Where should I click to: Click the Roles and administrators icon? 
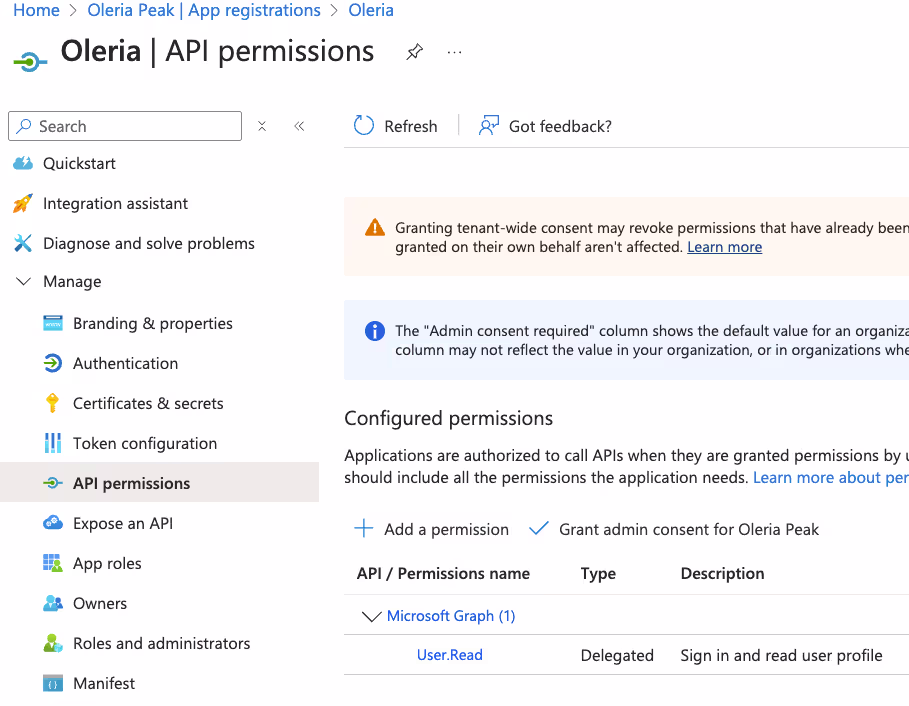click(53, 643)
